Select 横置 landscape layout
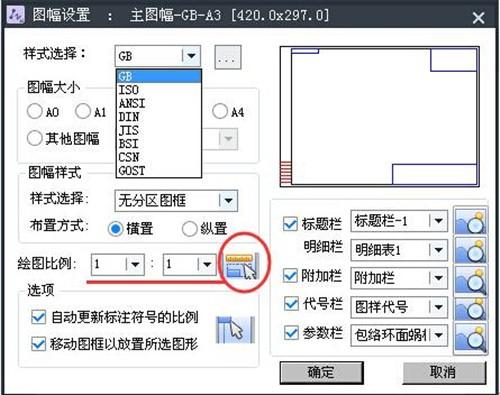Screen dimensions: 500x395 [116, 229]
